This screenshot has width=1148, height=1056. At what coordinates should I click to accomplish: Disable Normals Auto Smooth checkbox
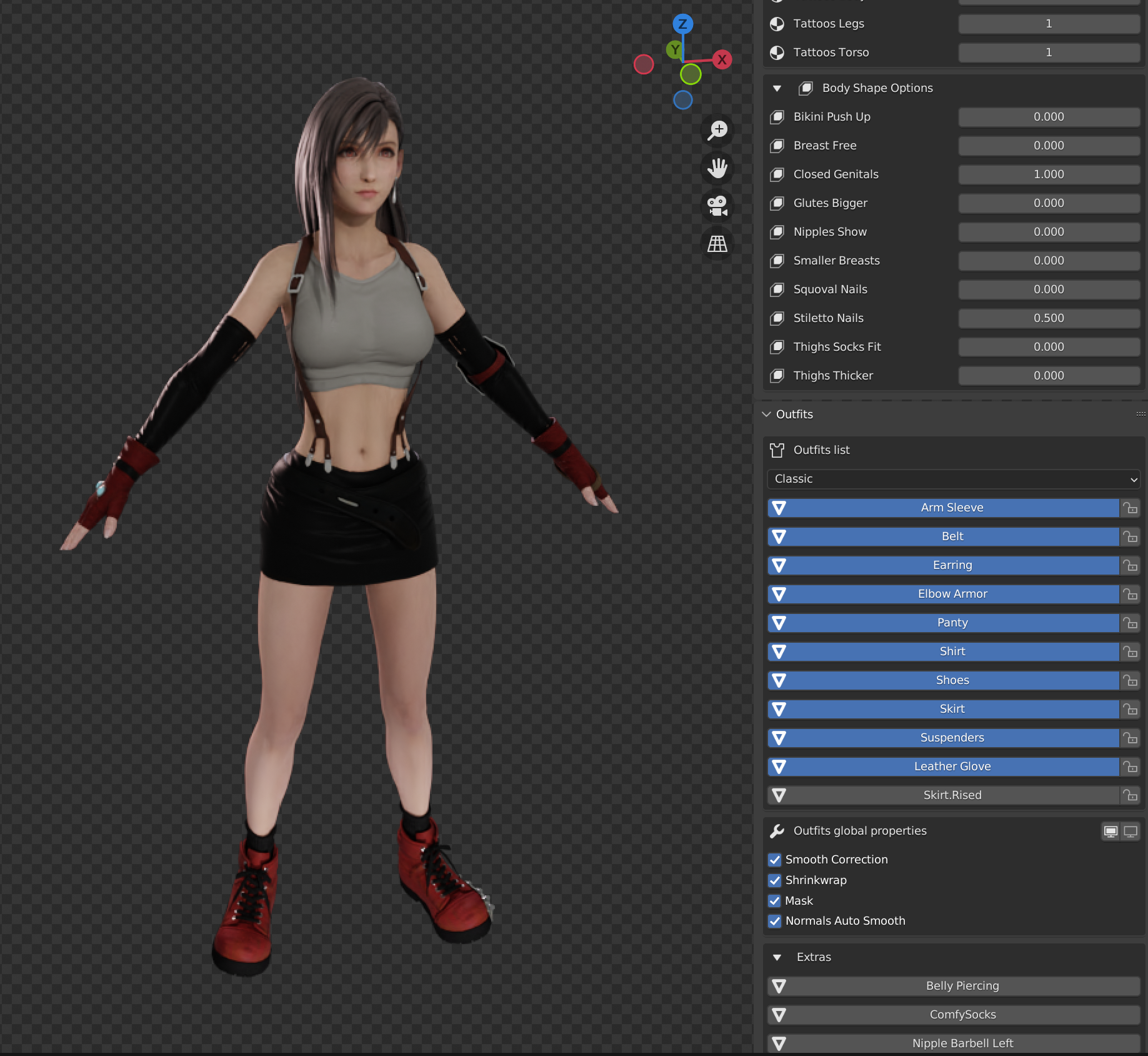coord(775,921)
